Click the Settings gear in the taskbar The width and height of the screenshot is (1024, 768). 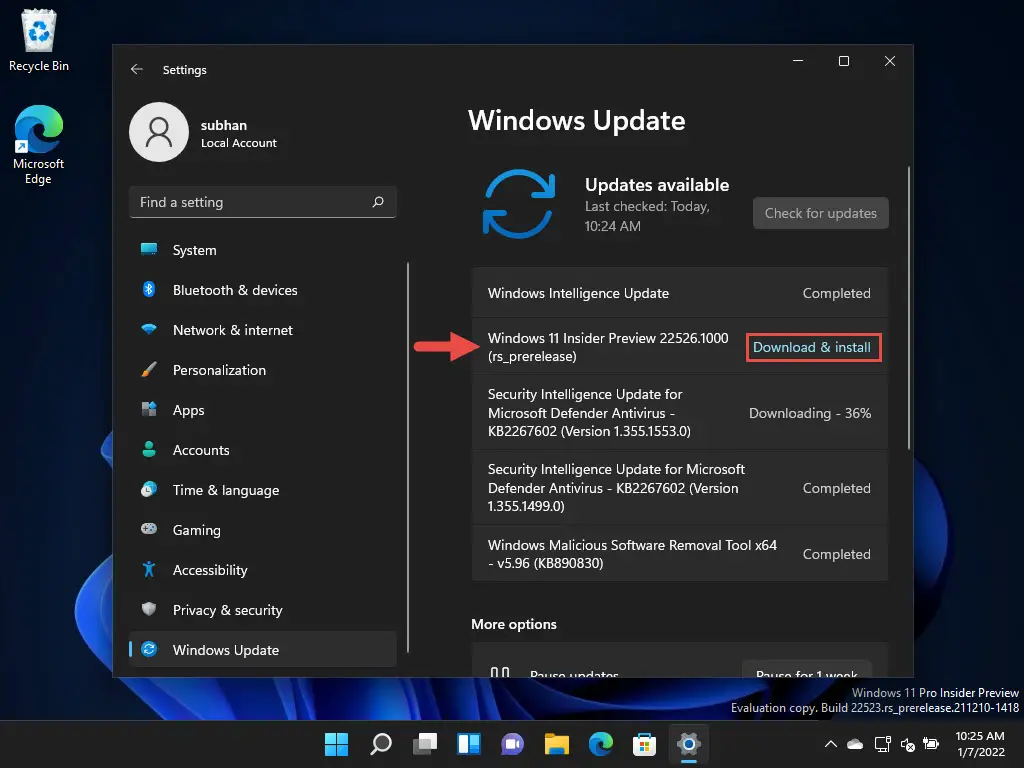688,744
